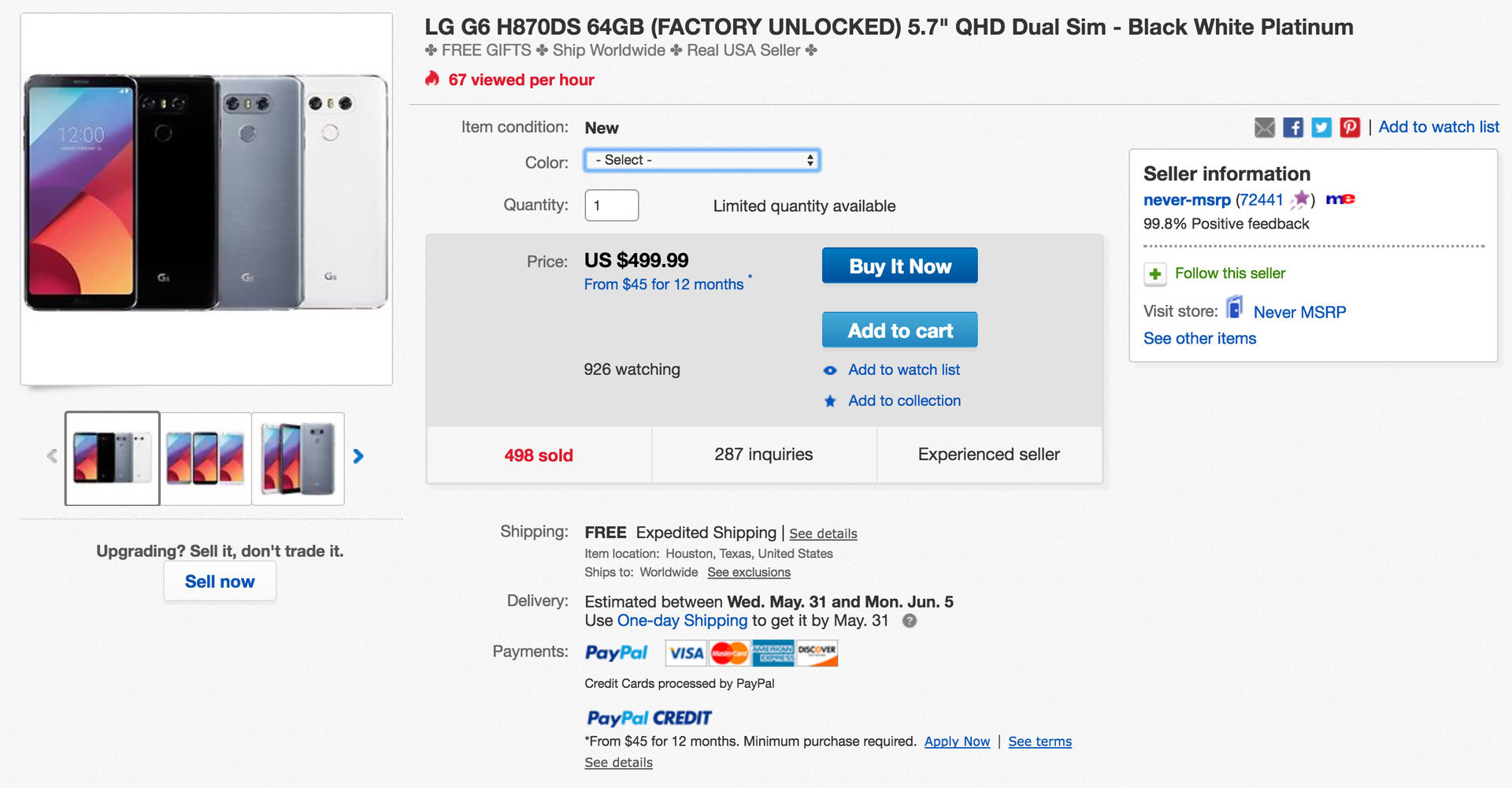Click the delivery help question mark icon

pyautogui.click(x=910, y=621)
